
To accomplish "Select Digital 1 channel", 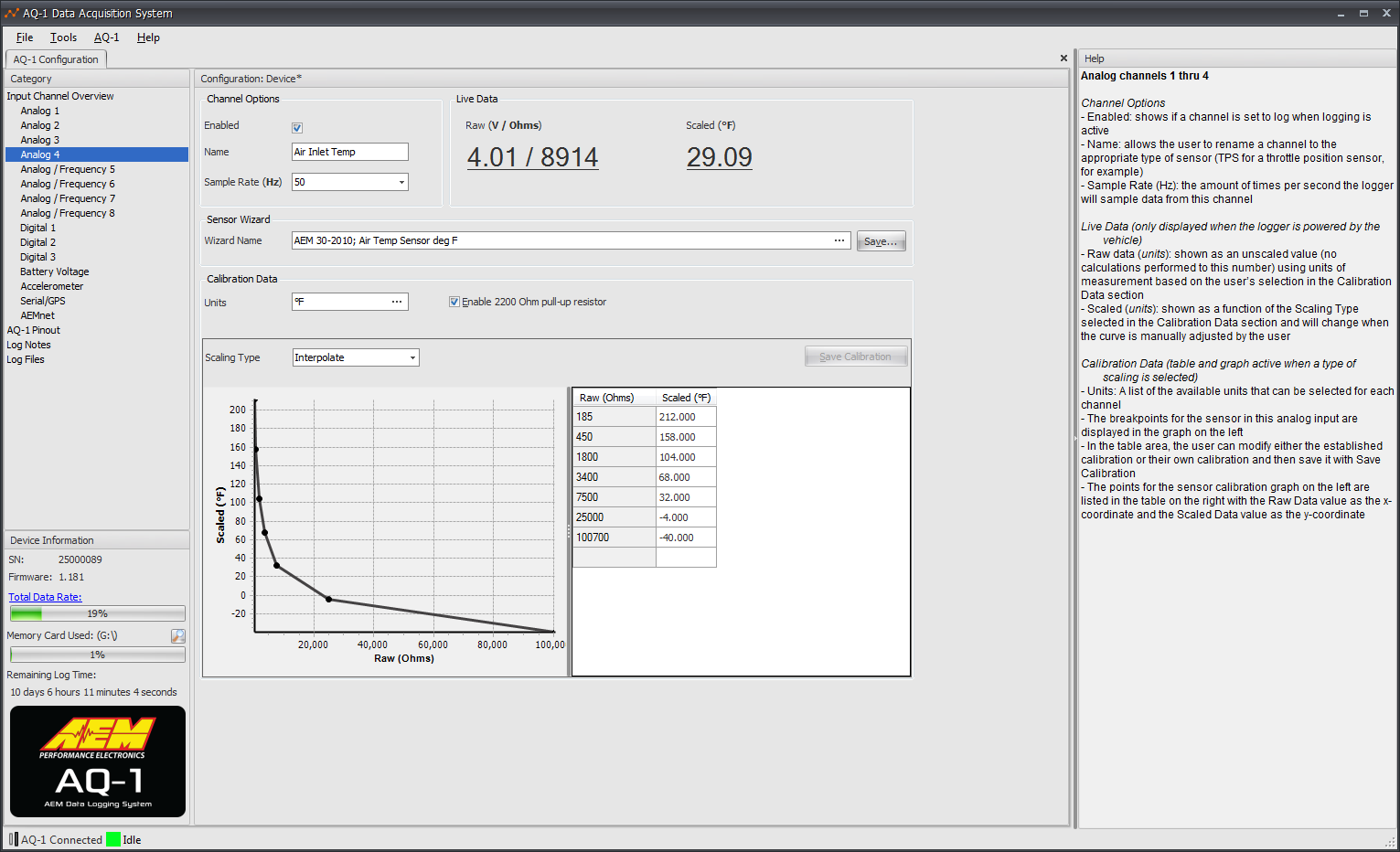I will pos(38,228).
